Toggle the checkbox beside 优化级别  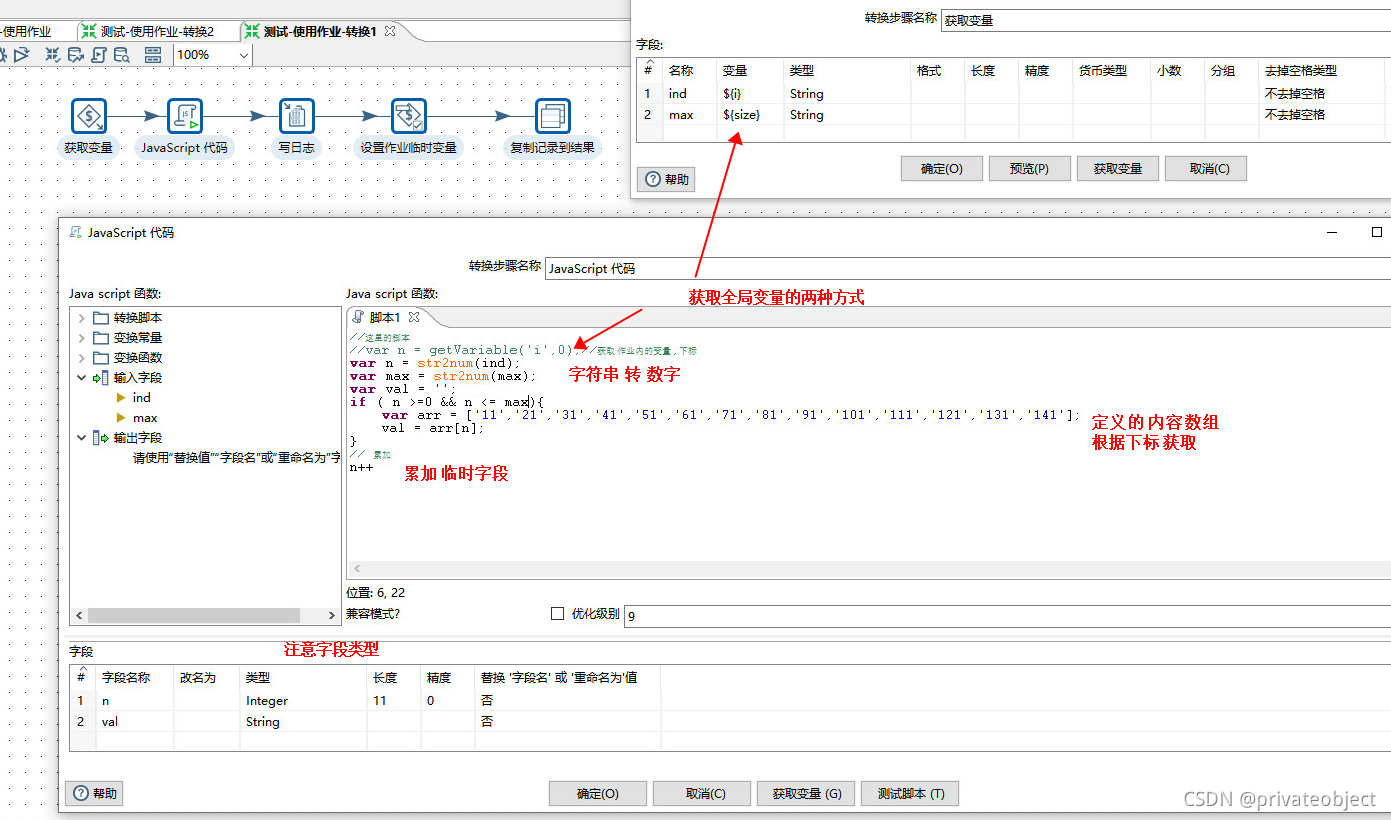tap(558, 613)
